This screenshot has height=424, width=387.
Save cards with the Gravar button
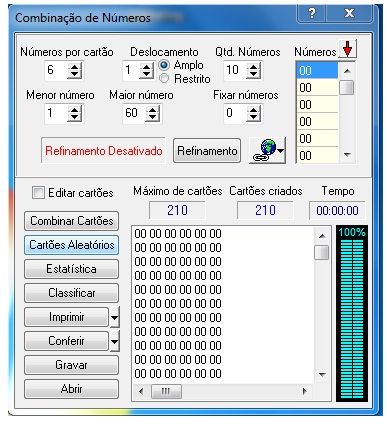coord(71,365)
